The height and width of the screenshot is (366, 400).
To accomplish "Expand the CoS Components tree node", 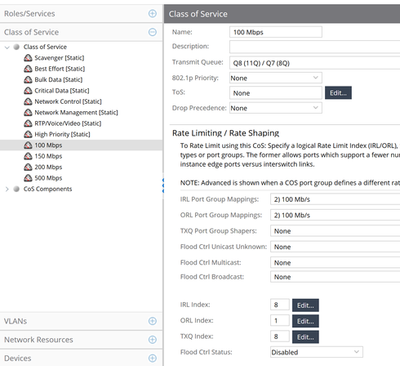I will tap(7, 189).
